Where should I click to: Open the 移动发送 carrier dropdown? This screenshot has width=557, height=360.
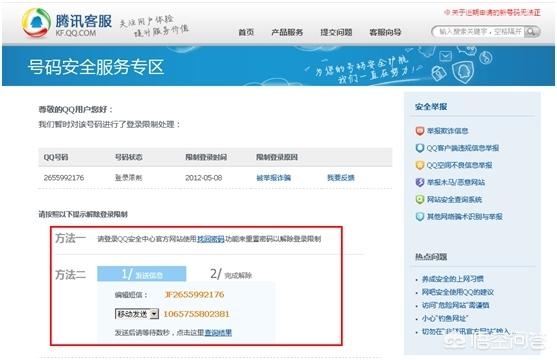[x=137, y=314]
